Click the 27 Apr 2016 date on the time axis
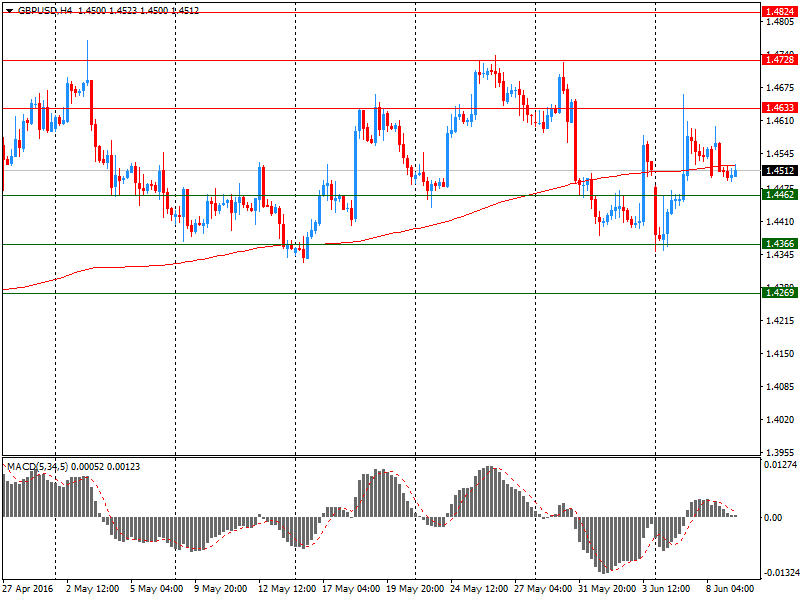This screenshot has height=600, width=800. coord(29,589)
